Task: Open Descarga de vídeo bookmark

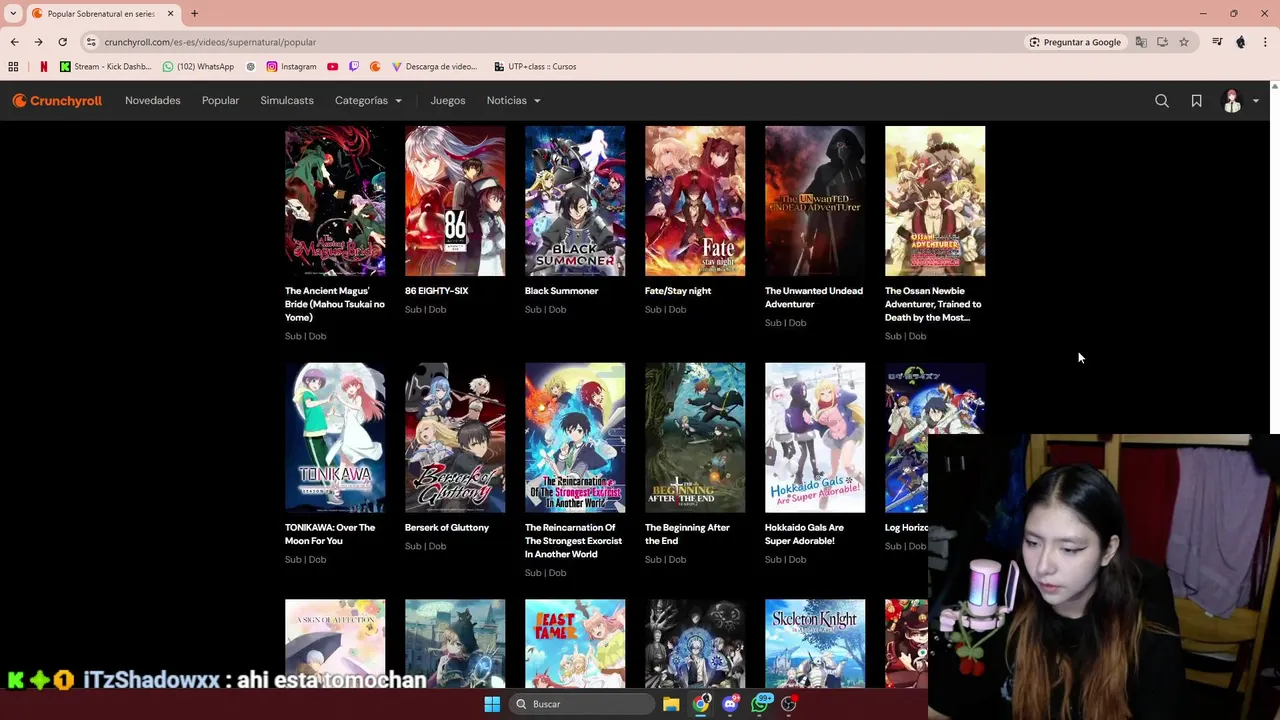Action: click(x=434, y=67)
